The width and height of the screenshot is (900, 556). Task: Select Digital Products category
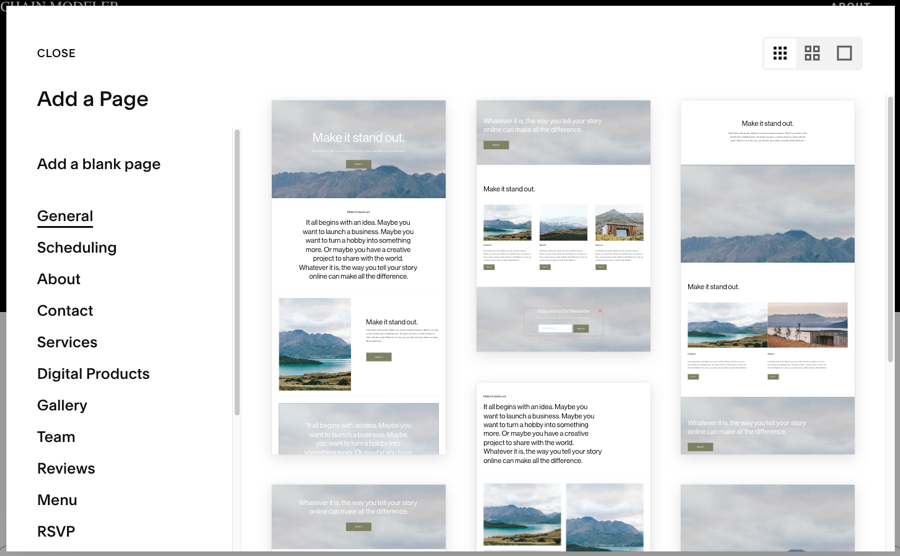(93, 374)
